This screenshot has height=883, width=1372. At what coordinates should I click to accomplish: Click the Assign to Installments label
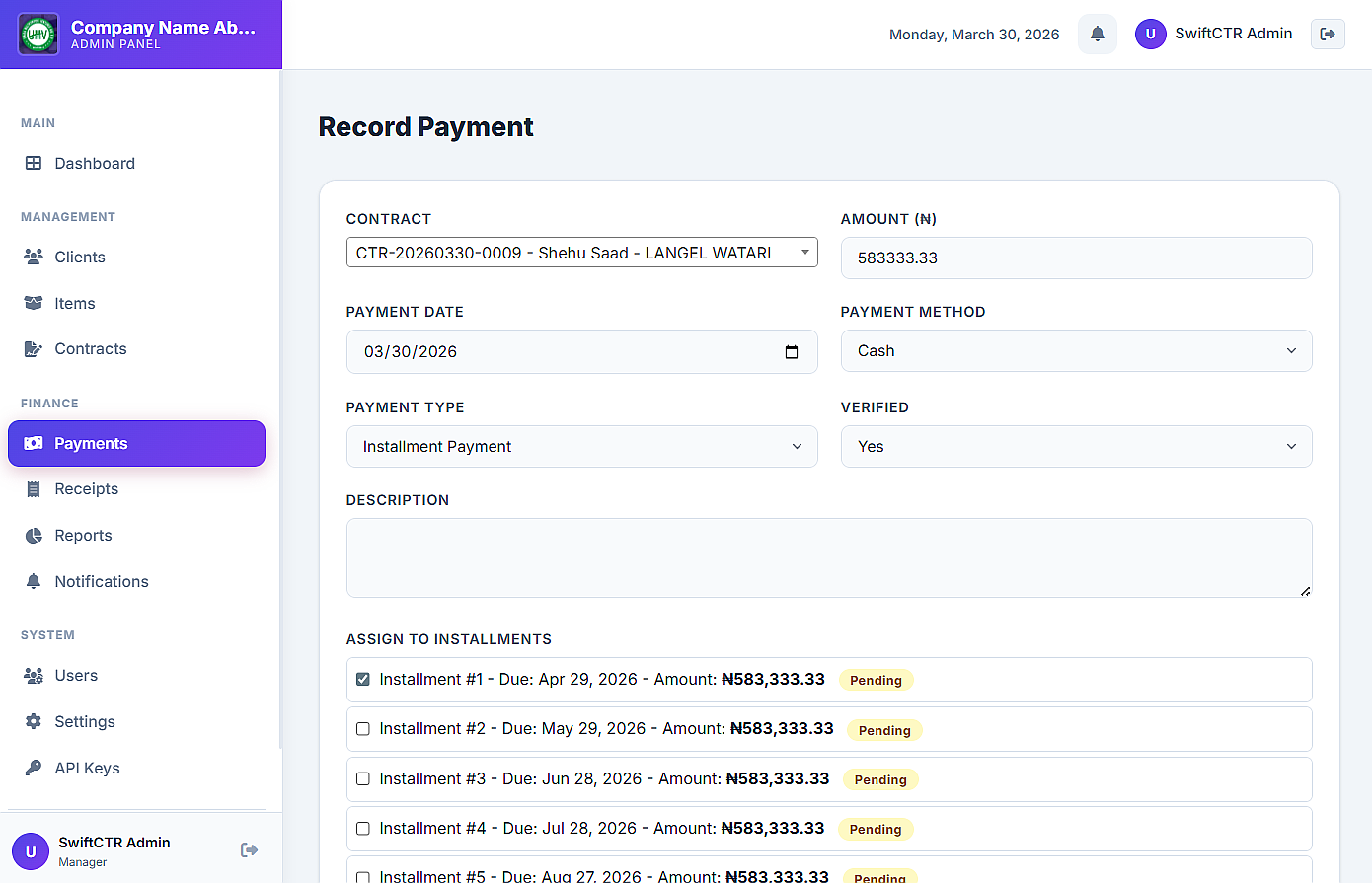[x=449, y=639]
